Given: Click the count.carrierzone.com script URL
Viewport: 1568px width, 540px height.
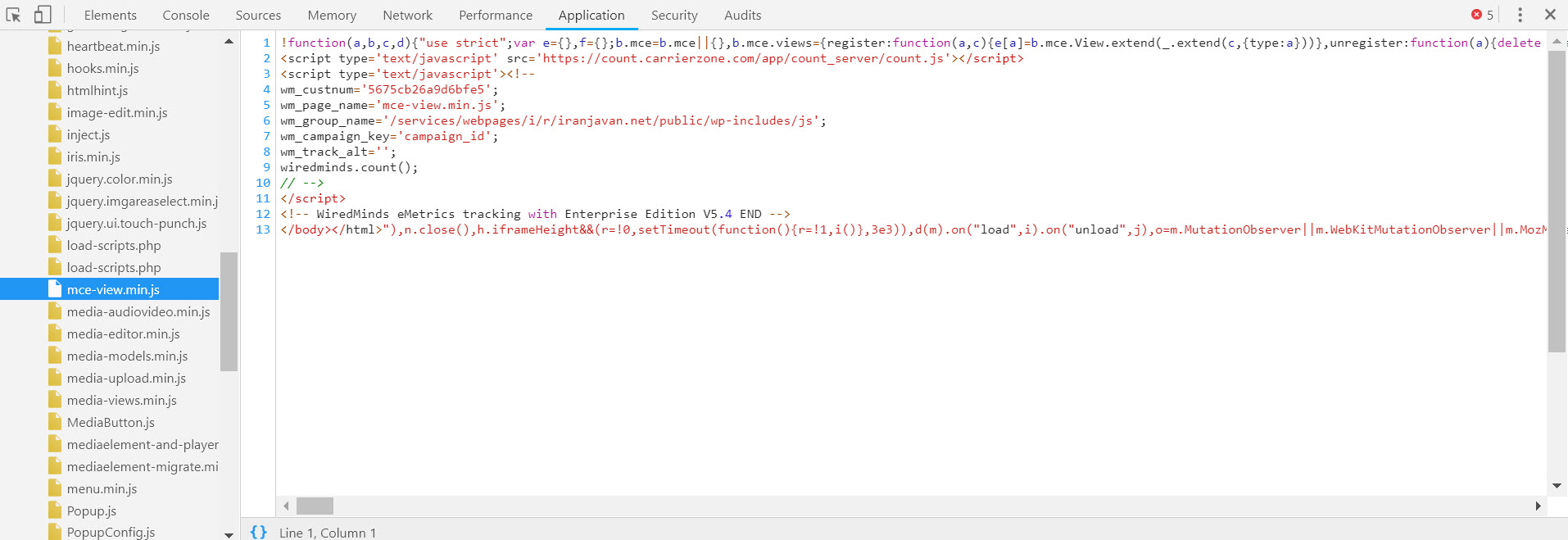Looking at the screenshot, I should [x=742, y=58].
